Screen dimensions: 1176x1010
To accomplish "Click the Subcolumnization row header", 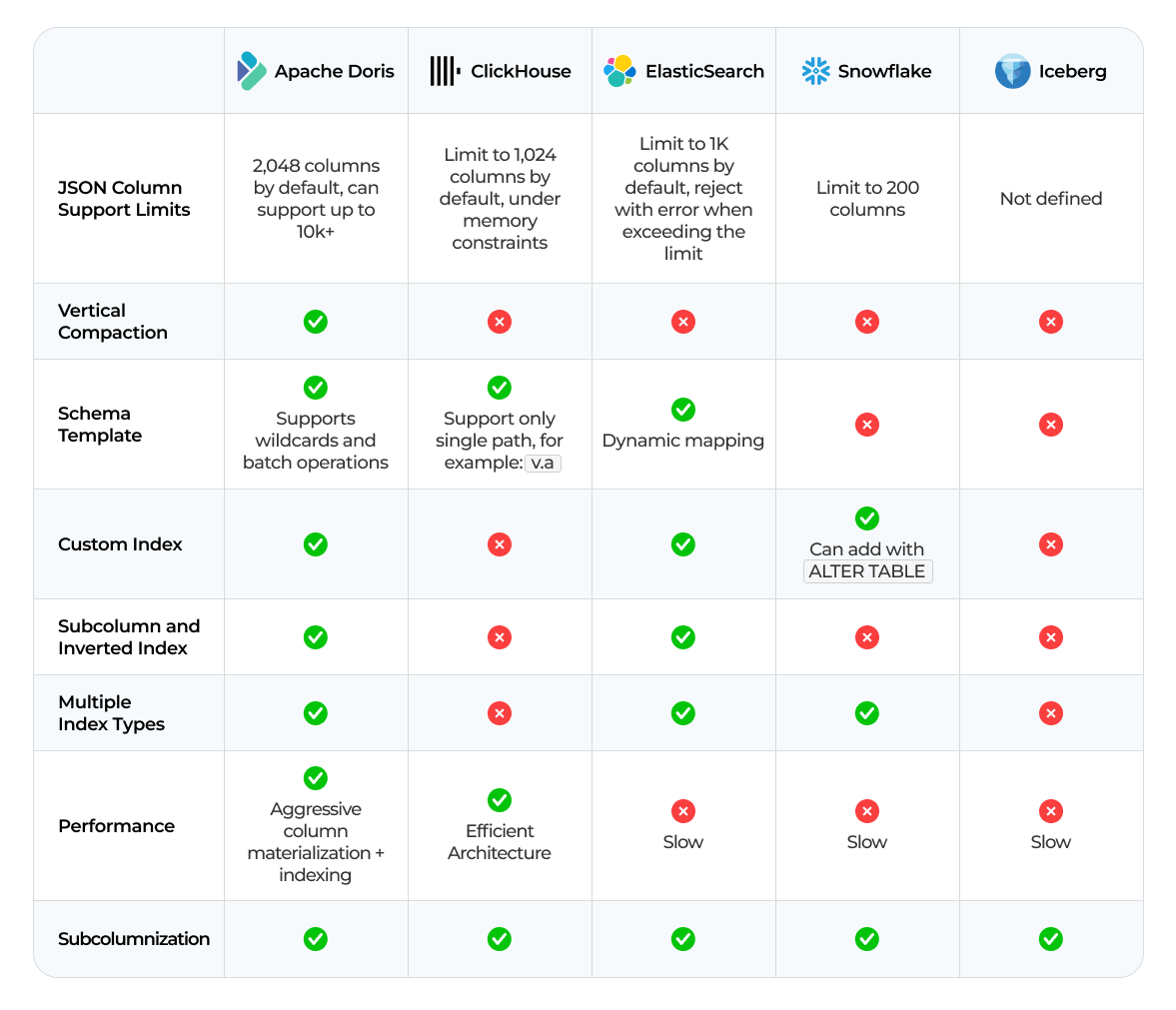I will click(x=134, y=939).
